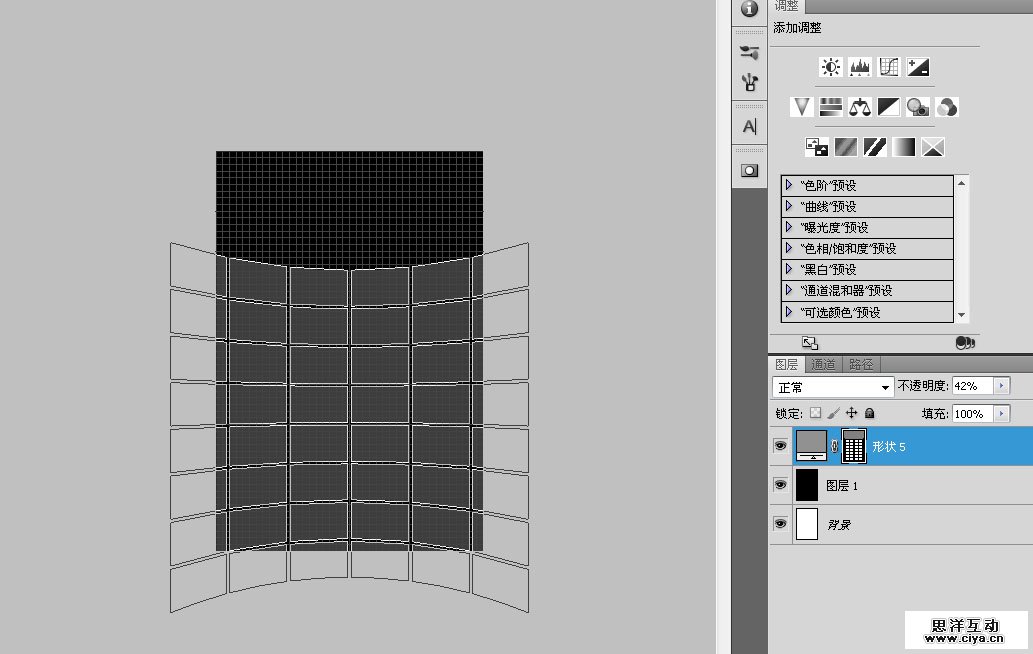The image size is (1033, 654).
Task: Open the 正常 blend mode dropdown
Action: pyautogui.click(x=833, y=387)
